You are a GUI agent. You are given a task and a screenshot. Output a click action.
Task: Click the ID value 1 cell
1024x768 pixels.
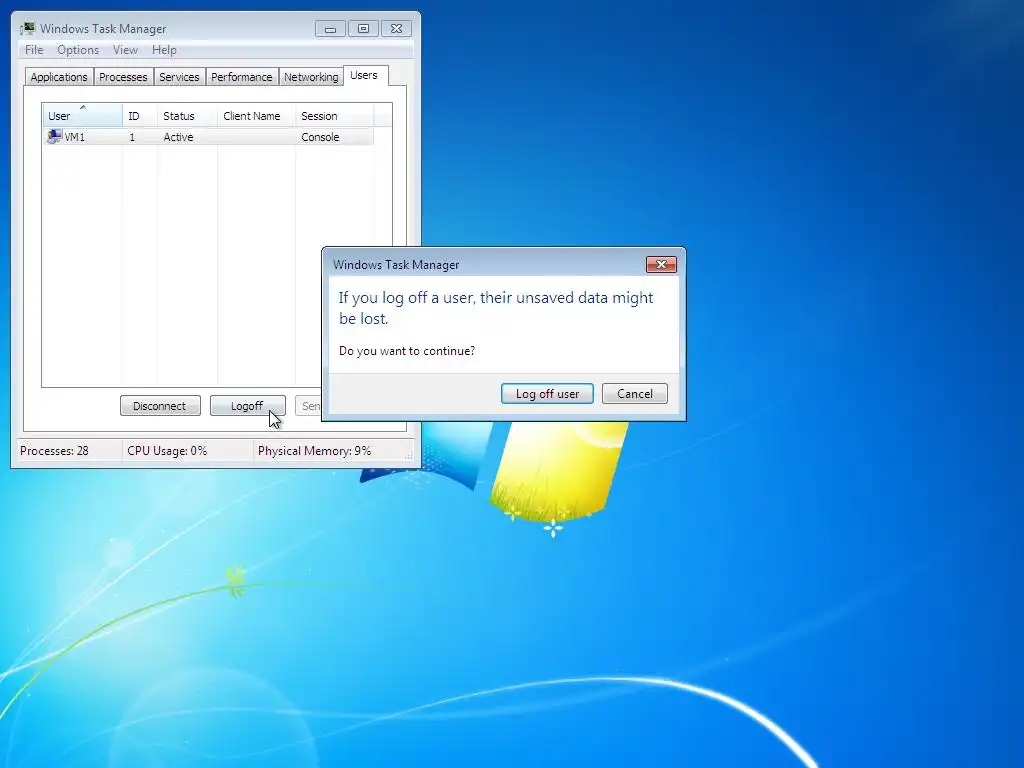pos(133,137)
